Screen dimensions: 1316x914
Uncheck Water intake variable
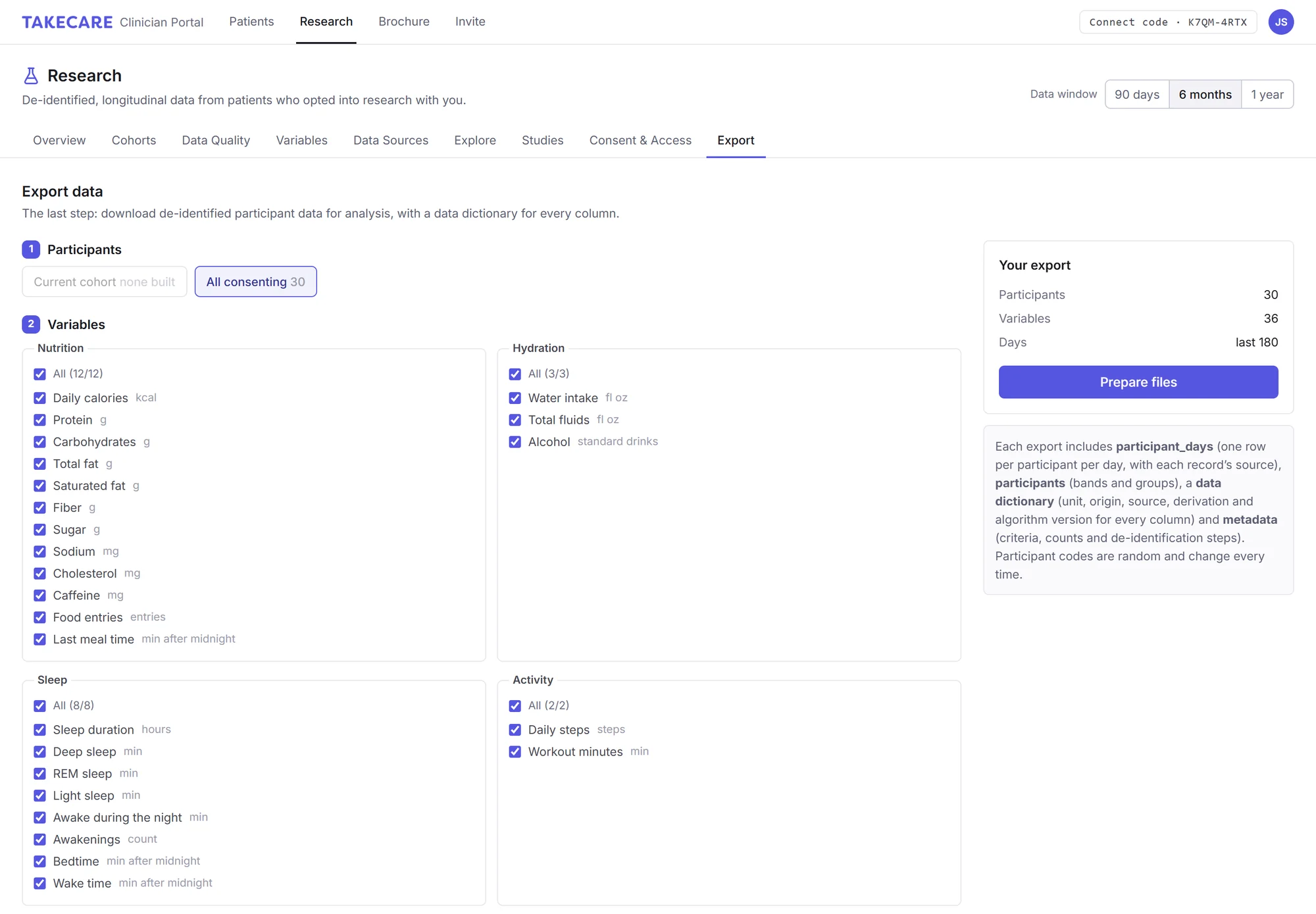click(x=515, y=398)
